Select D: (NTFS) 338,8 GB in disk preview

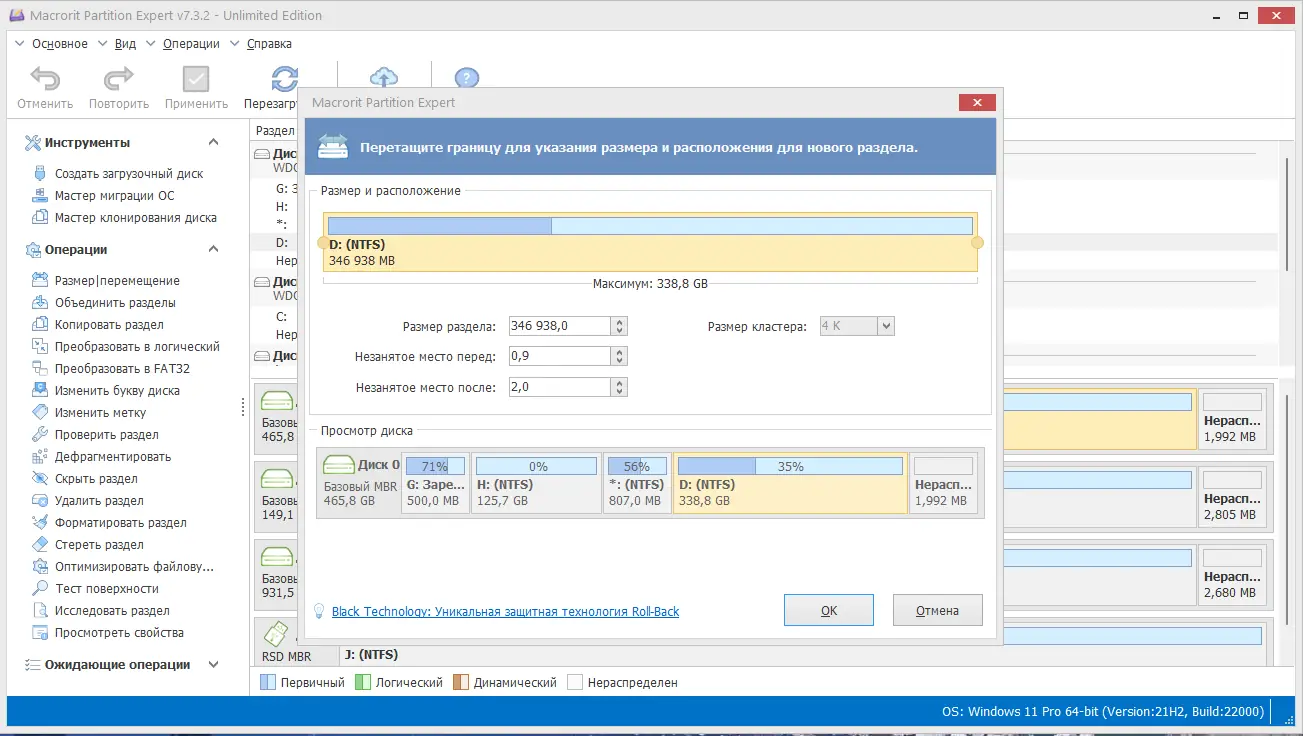(790, 483)
